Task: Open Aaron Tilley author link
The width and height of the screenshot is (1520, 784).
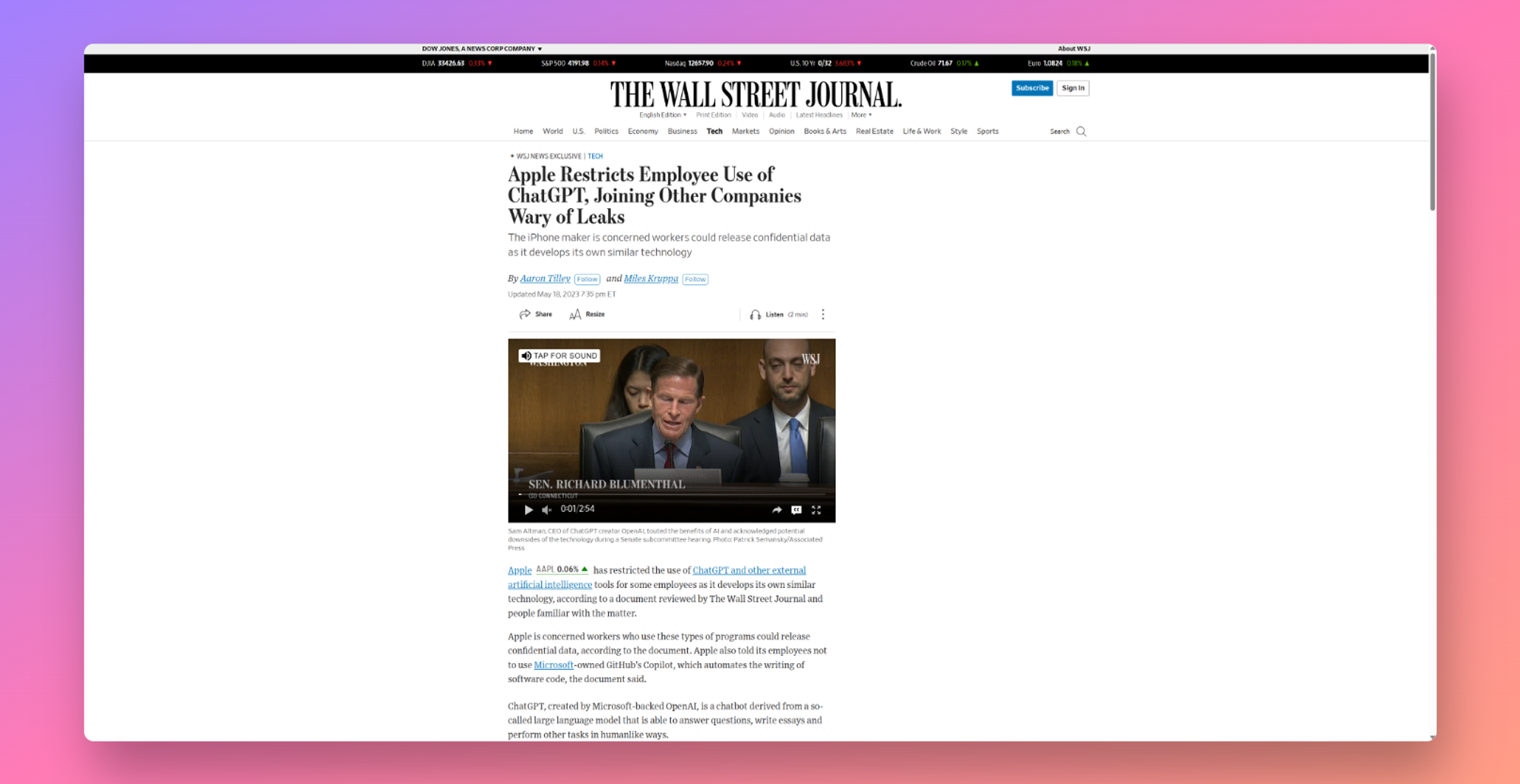Action: click(x=545, y=279)
